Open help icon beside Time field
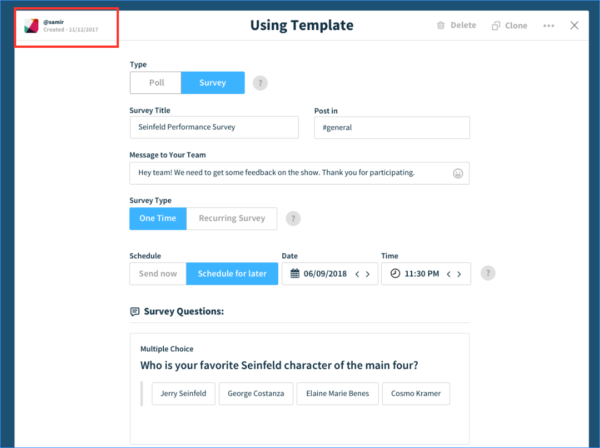 pyautogui.click(x=488, y=273)
